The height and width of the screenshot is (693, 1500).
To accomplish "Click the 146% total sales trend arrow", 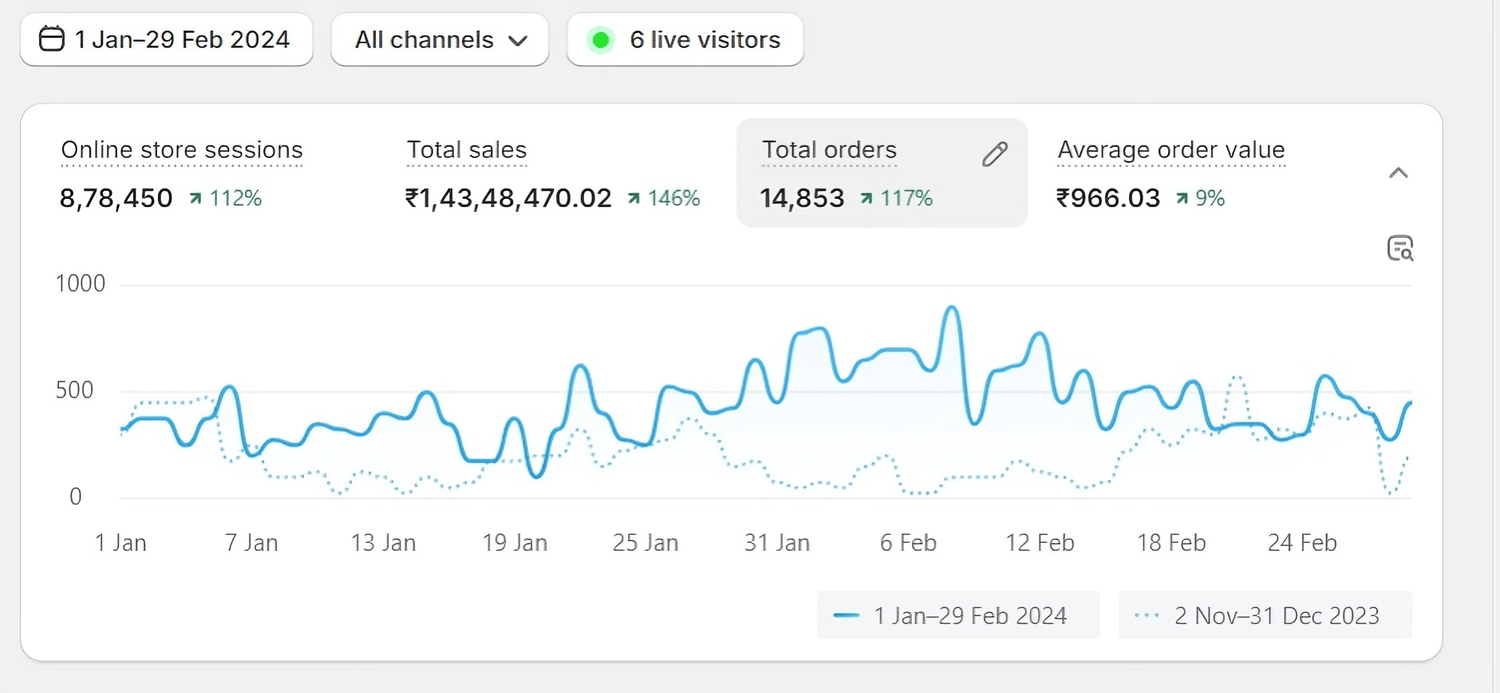I will click(633, 199).
